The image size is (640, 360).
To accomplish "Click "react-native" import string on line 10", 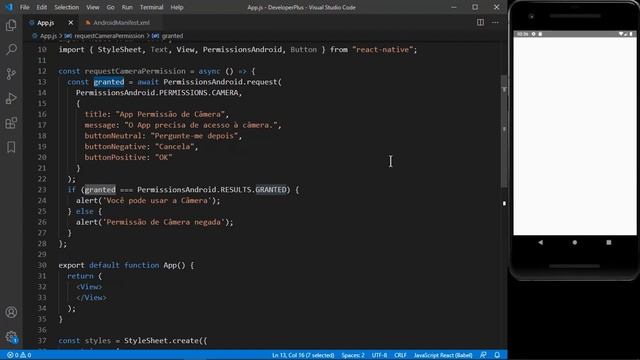I will pyautogui.click(x=382, y=49).
